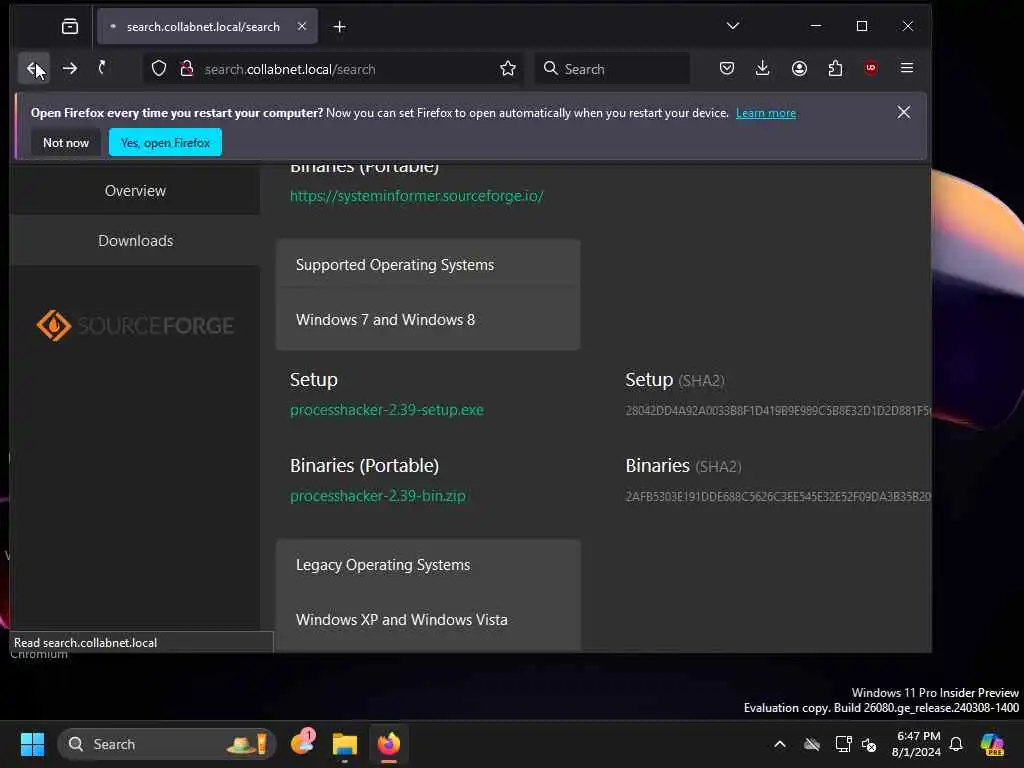The height and width of the screenshot is (768, 1024).
Task: Open the SourceForge logo link
Action: pos(135,325)
